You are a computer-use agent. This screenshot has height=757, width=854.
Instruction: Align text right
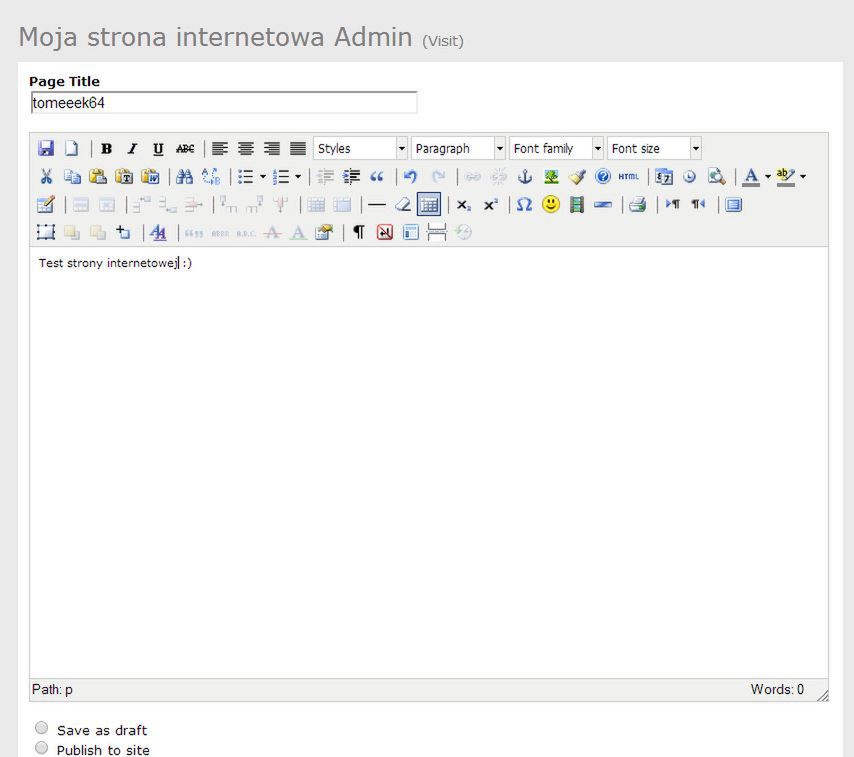coord(272,148)
